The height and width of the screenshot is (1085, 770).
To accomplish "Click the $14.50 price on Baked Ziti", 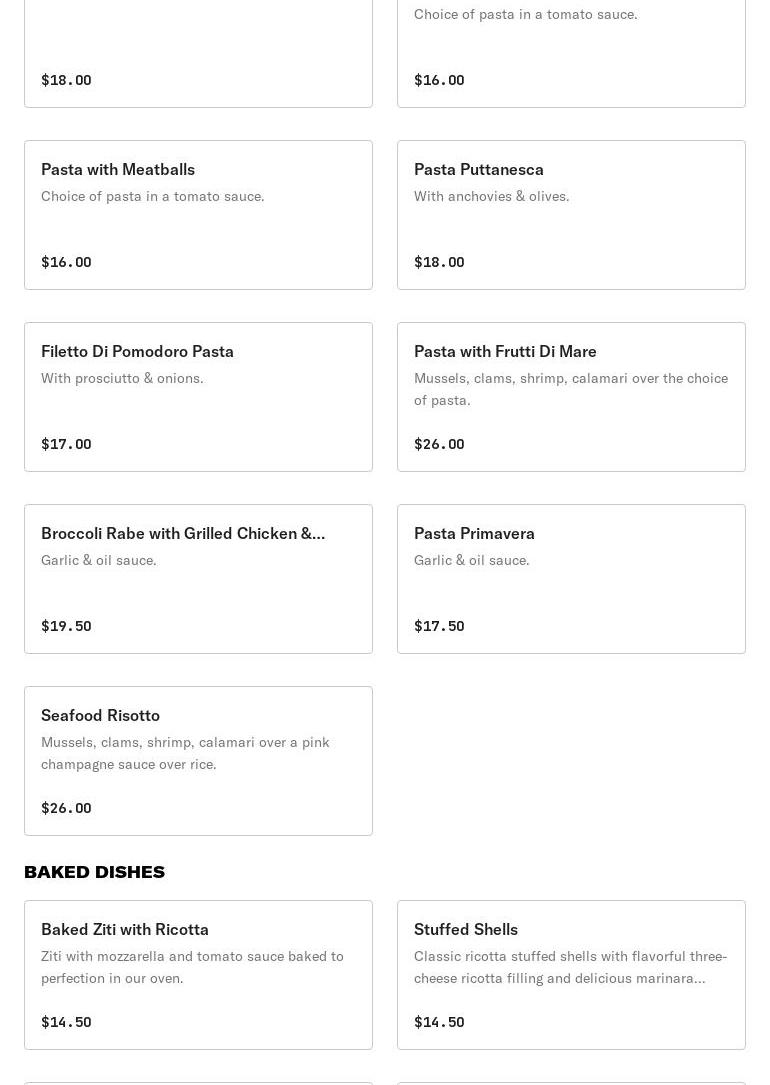I will [x=66, y=1022].
